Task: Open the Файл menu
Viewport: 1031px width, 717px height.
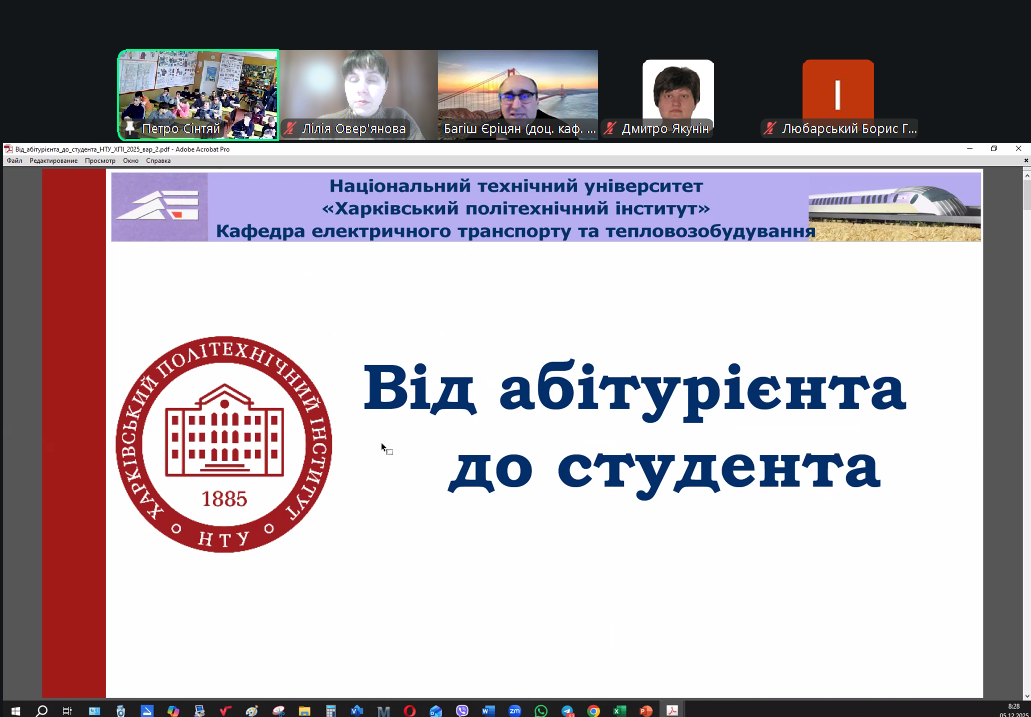Action: [14, 160]
